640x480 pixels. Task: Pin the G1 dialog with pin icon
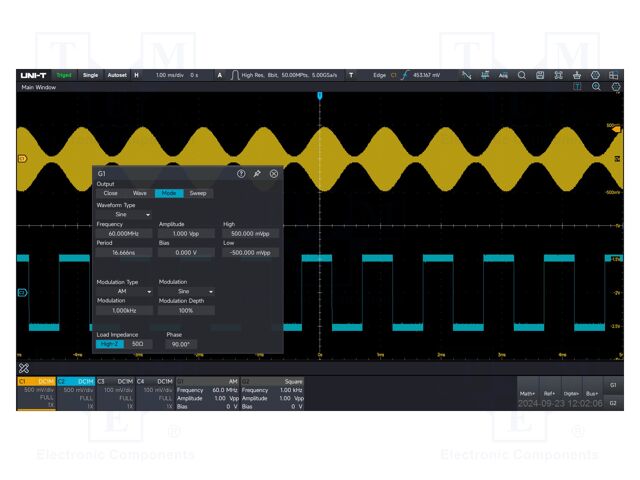(x=257, y=173)
